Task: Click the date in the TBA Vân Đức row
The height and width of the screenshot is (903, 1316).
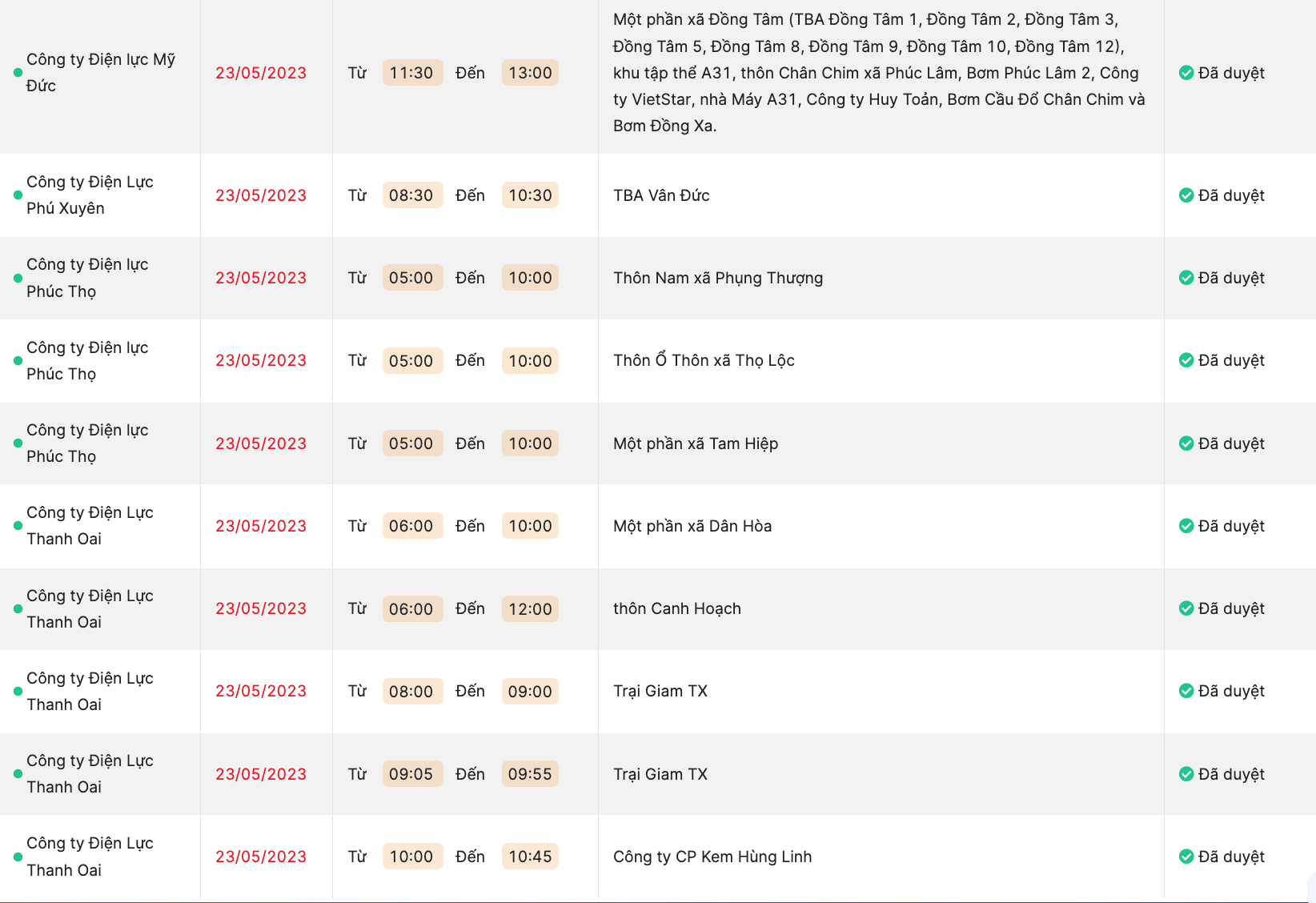Action: [x=261, y=195]
